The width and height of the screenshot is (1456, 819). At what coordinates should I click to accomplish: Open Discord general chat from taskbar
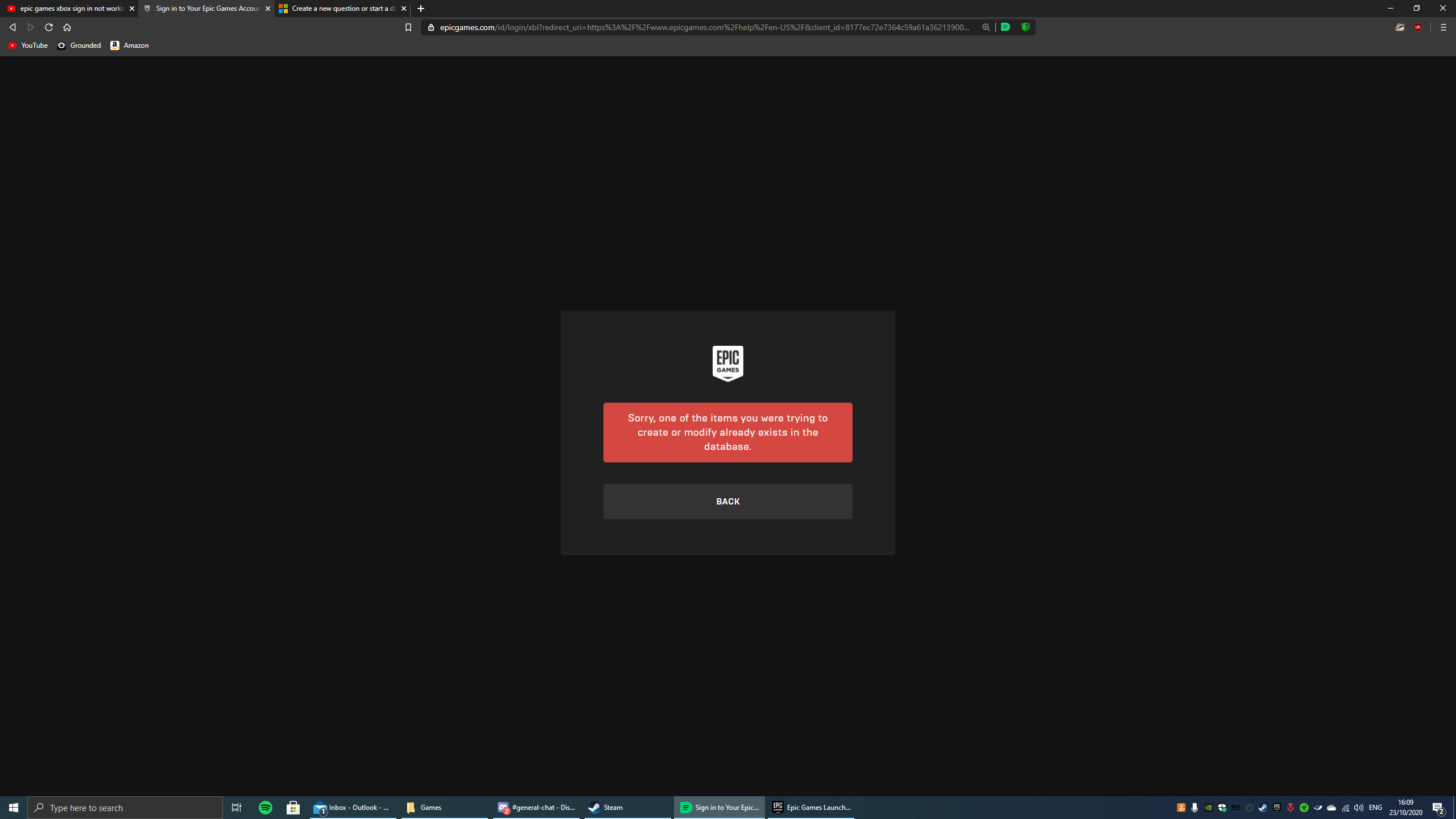(536, 807)
